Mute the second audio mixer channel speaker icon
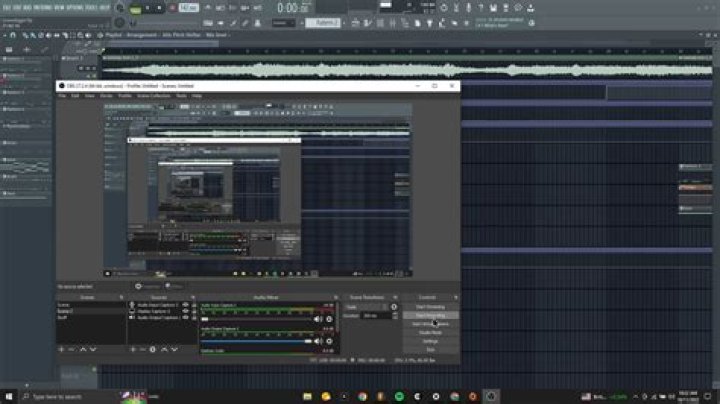This screenshot has height=404, width=720. point(319,341)
